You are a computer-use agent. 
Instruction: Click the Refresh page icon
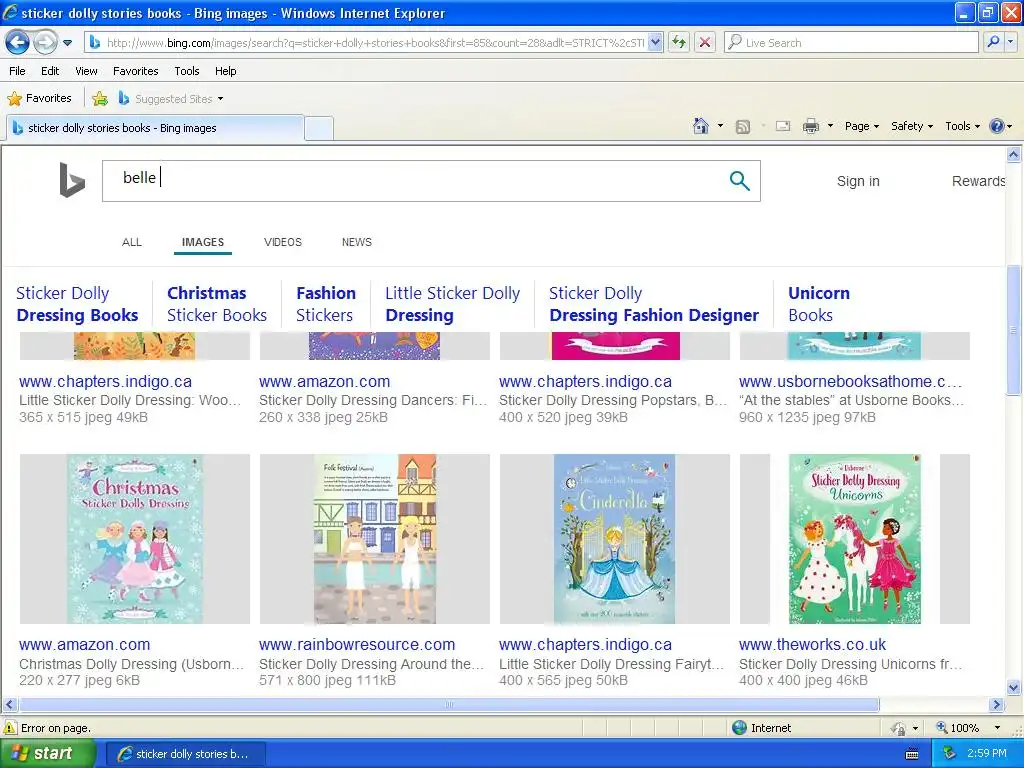[679, 43]
